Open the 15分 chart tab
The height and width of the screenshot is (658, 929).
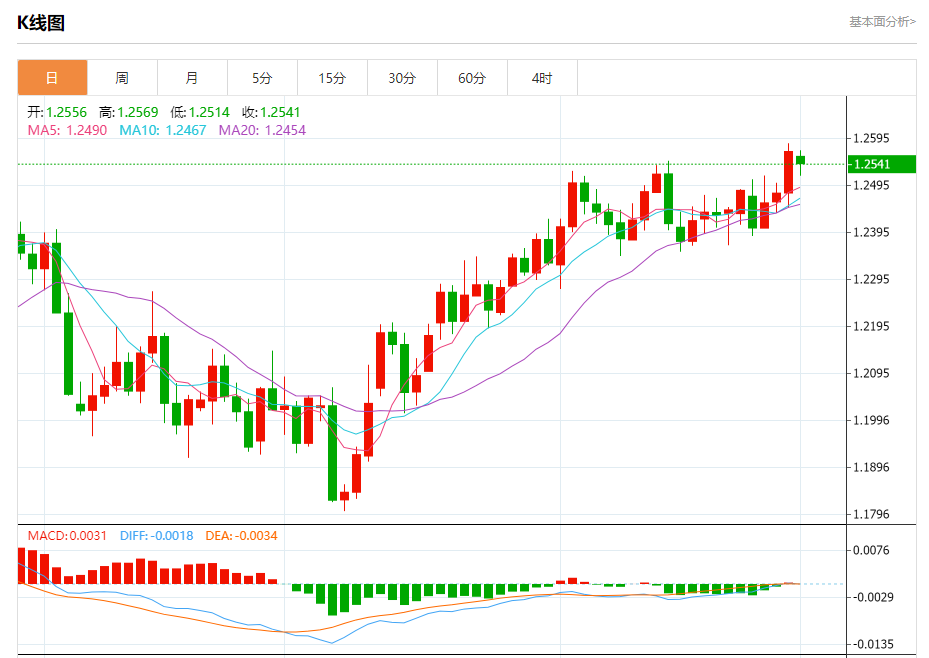pos(332,78)
